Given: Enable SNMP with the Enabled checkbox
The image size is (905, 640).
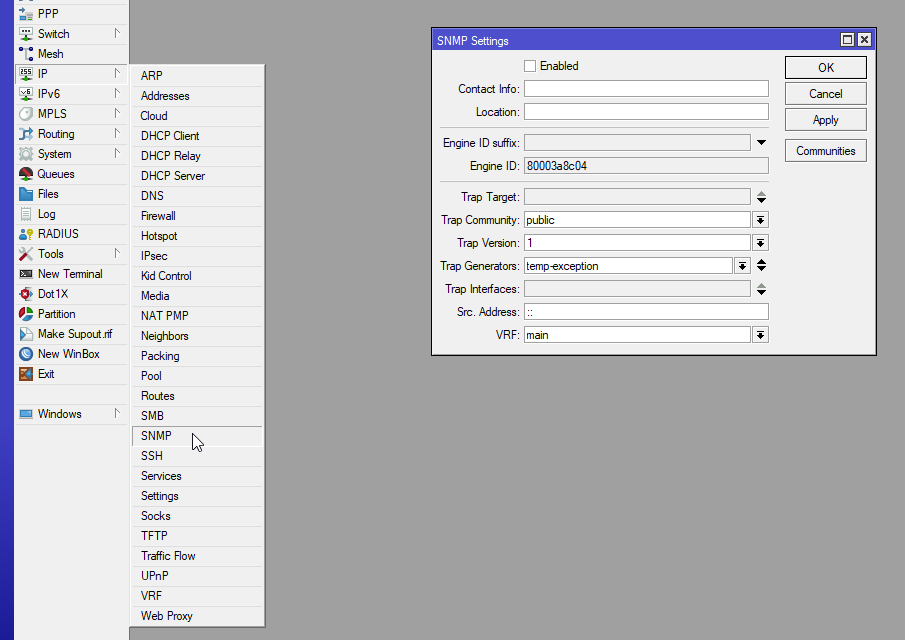Looking at the screenshot, I should pos(530,66).
